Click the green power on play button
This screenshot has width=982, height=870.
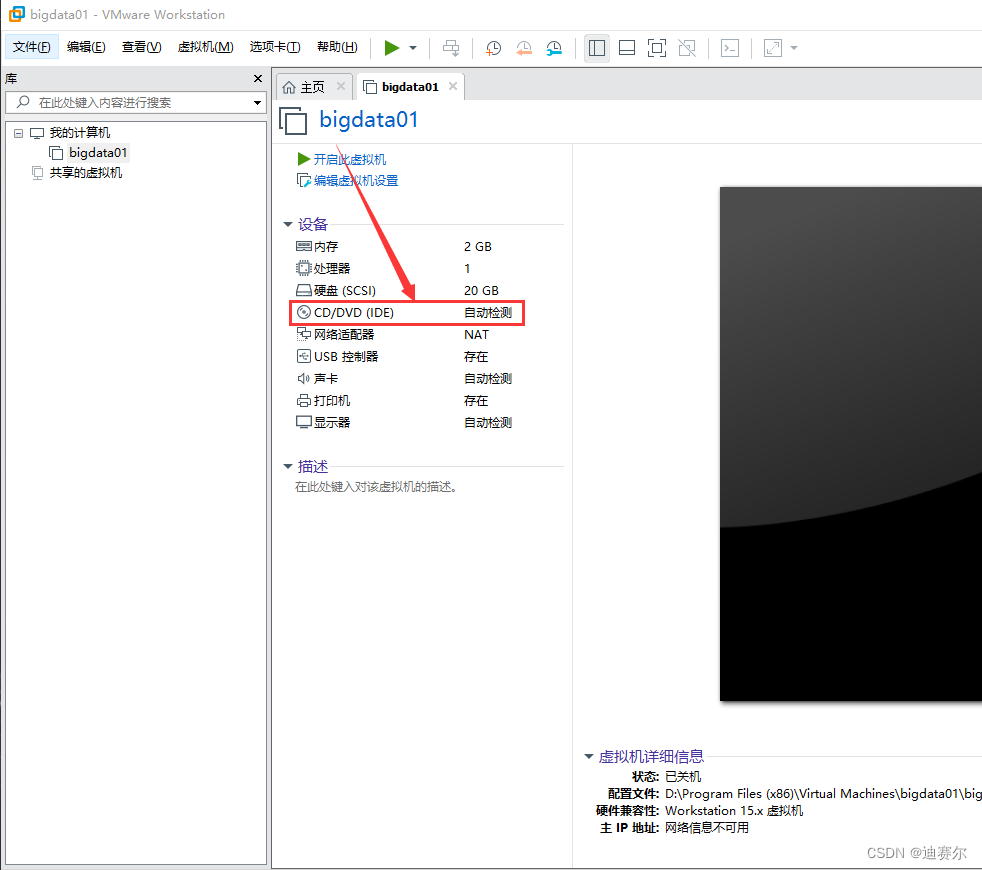(x=391, y=48)
